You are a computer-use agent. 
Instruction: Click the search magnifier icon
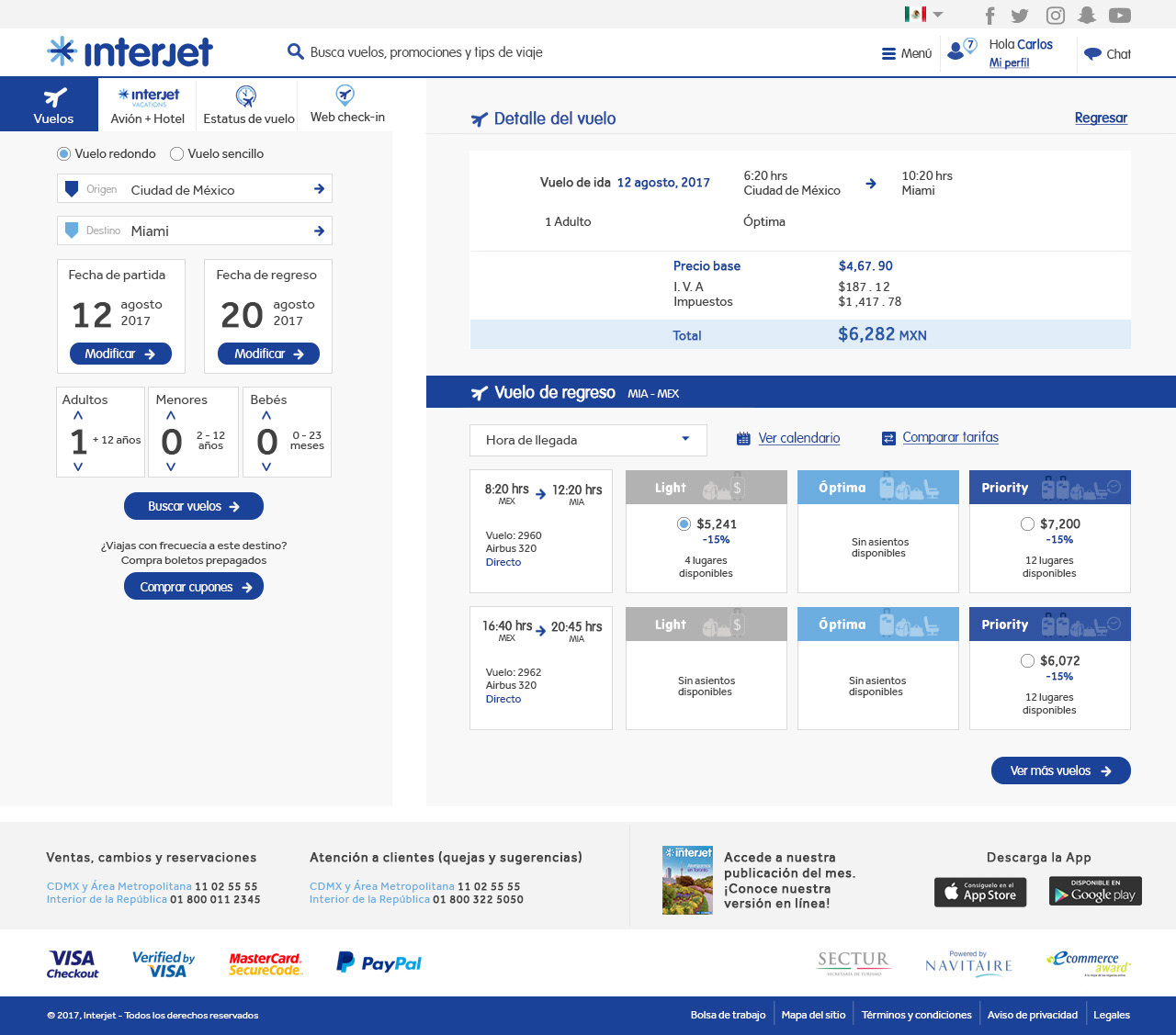click(295, 51)
